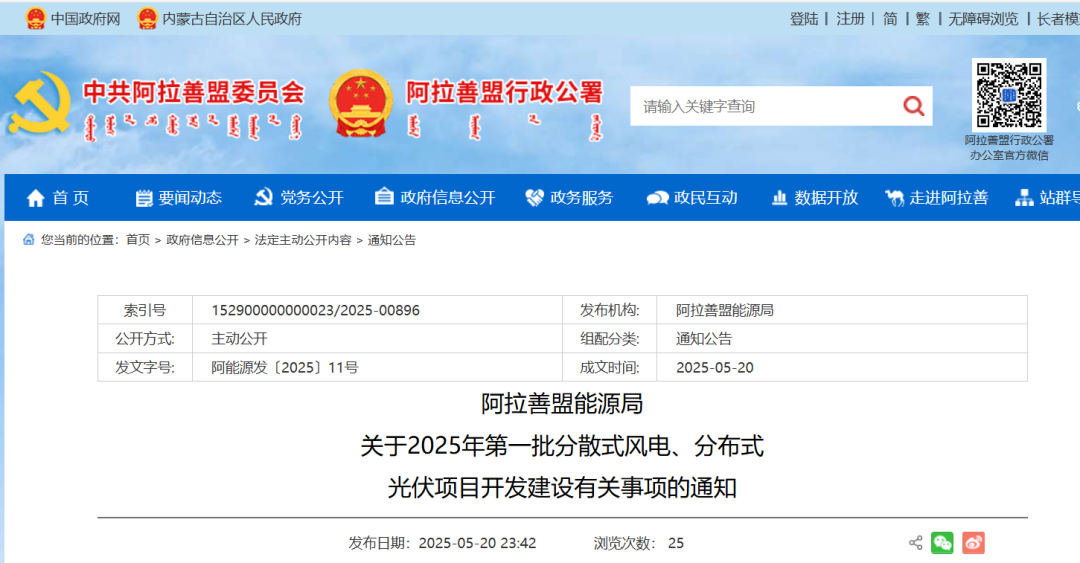This screenshot has width=1080, height=563.
Task: Click the generic share icon
Action: 915,543
